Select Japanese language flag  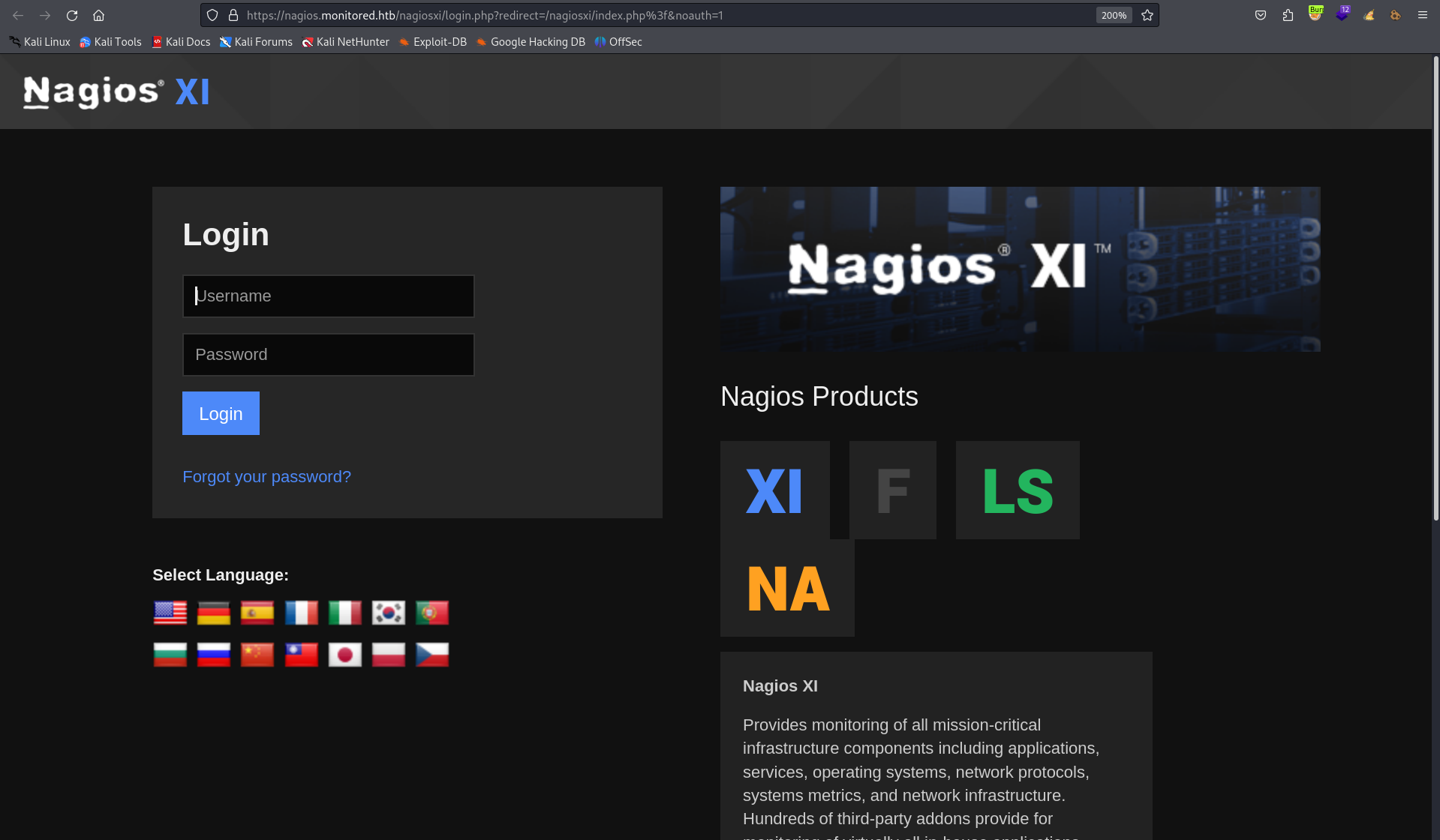coord(345,655)
